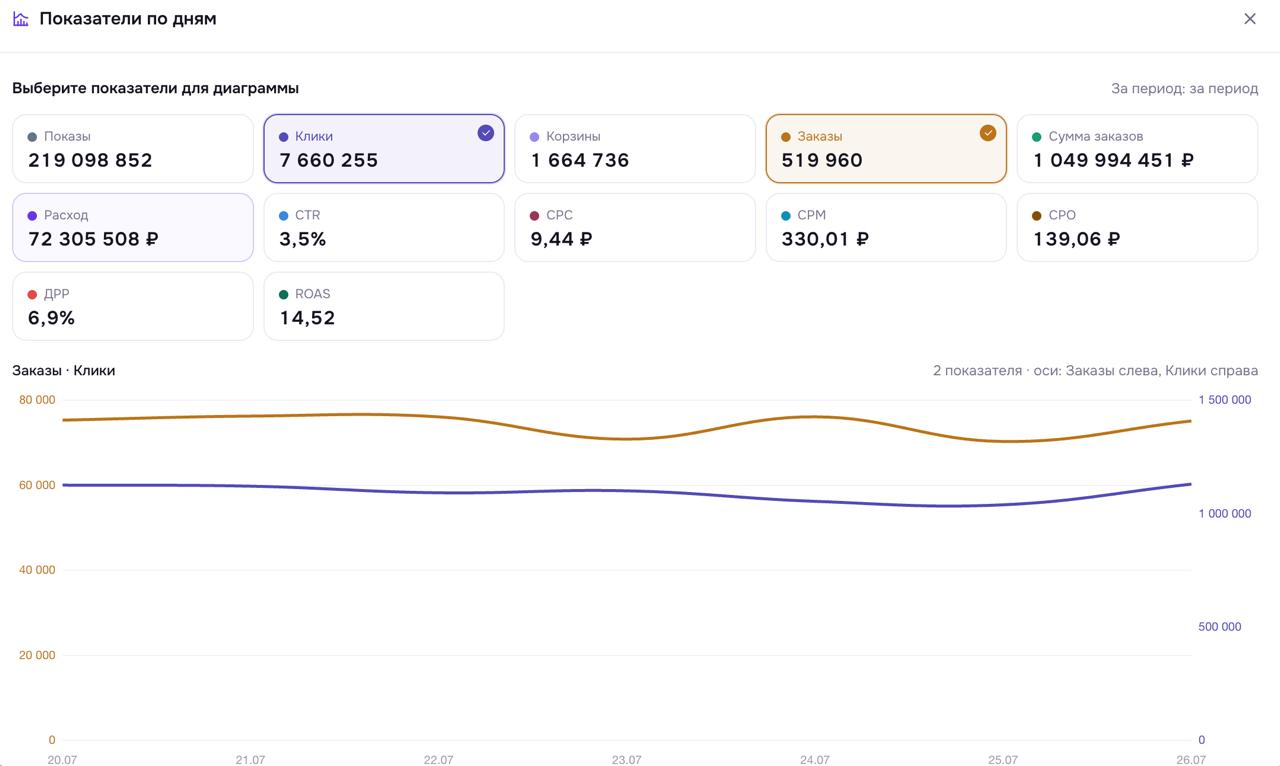This screenshot has width=1280, height=766.
Task: Click the 25.07 date on the x-axis
Action: pyautogui.click(x=1003, y=760)
